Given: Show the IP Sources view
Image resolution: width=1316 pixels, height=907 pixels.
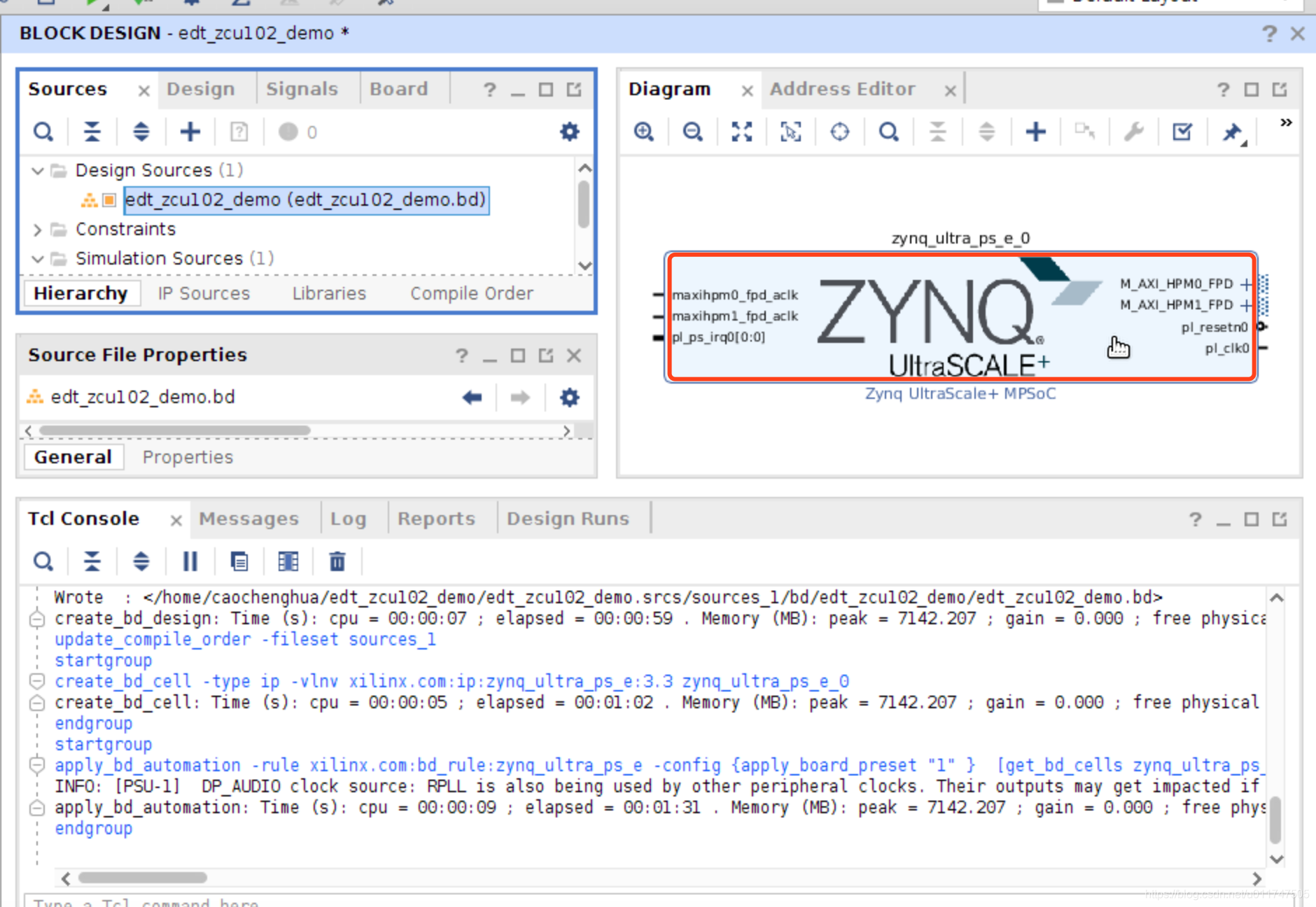Looking at the screenshot, I should [x=204, y=293].
